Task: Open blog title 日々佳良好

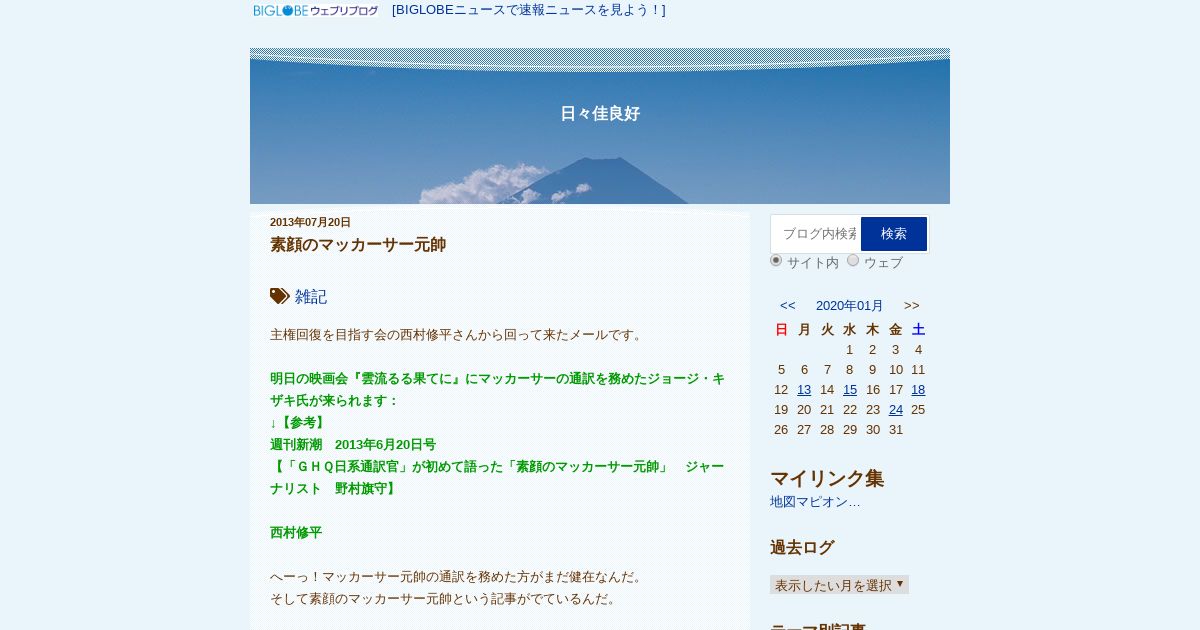Action: pyautogui.click(x=600, y=113)
